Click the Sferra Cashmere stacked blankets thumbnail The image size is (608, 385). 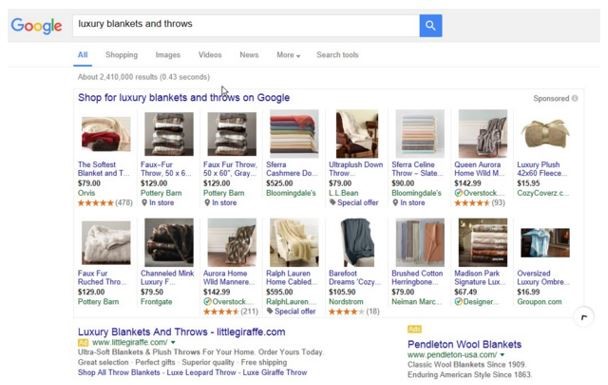pos(294,134)
